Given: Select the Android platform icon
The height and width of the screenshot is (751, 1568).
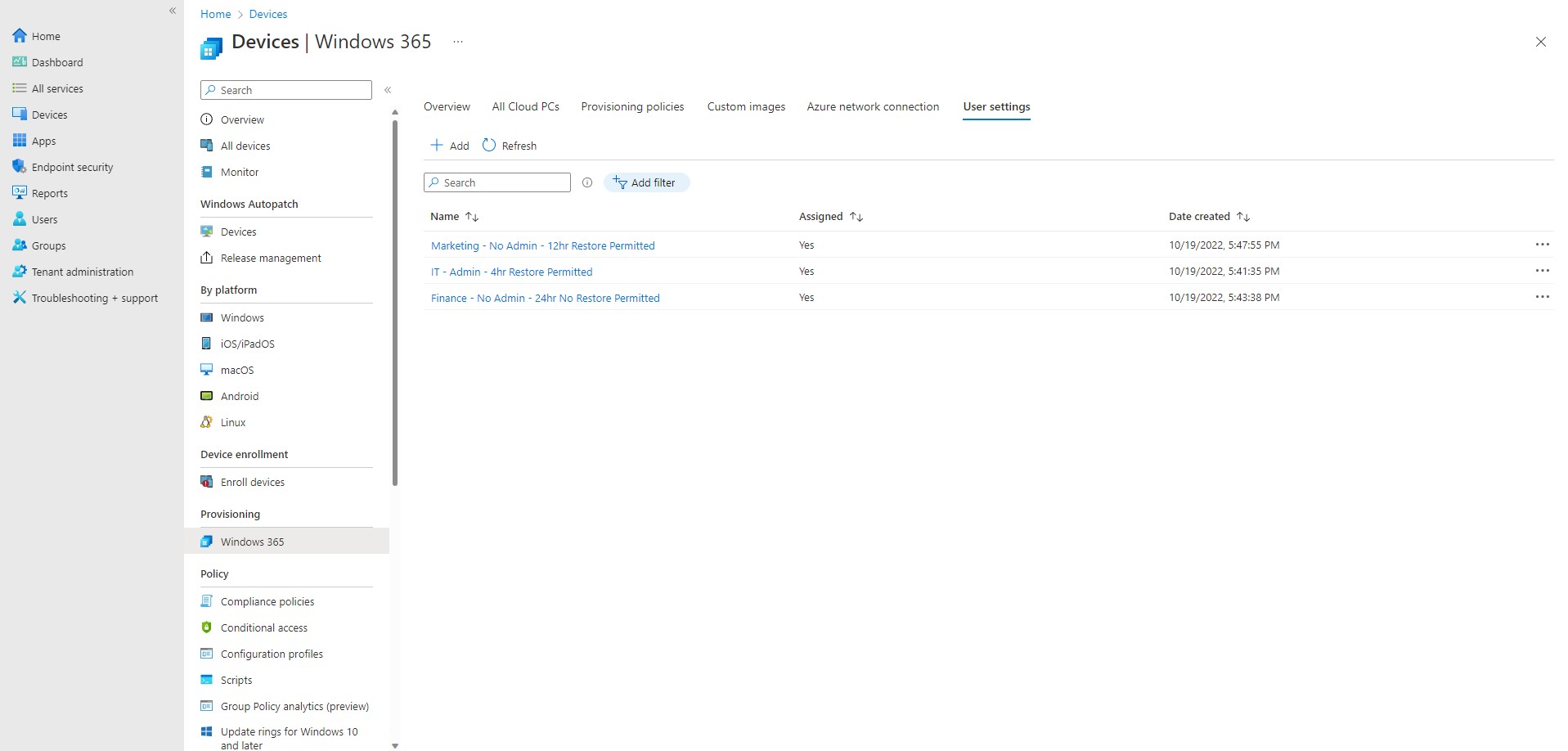Looking at the screenshot, I should point(207,396).
